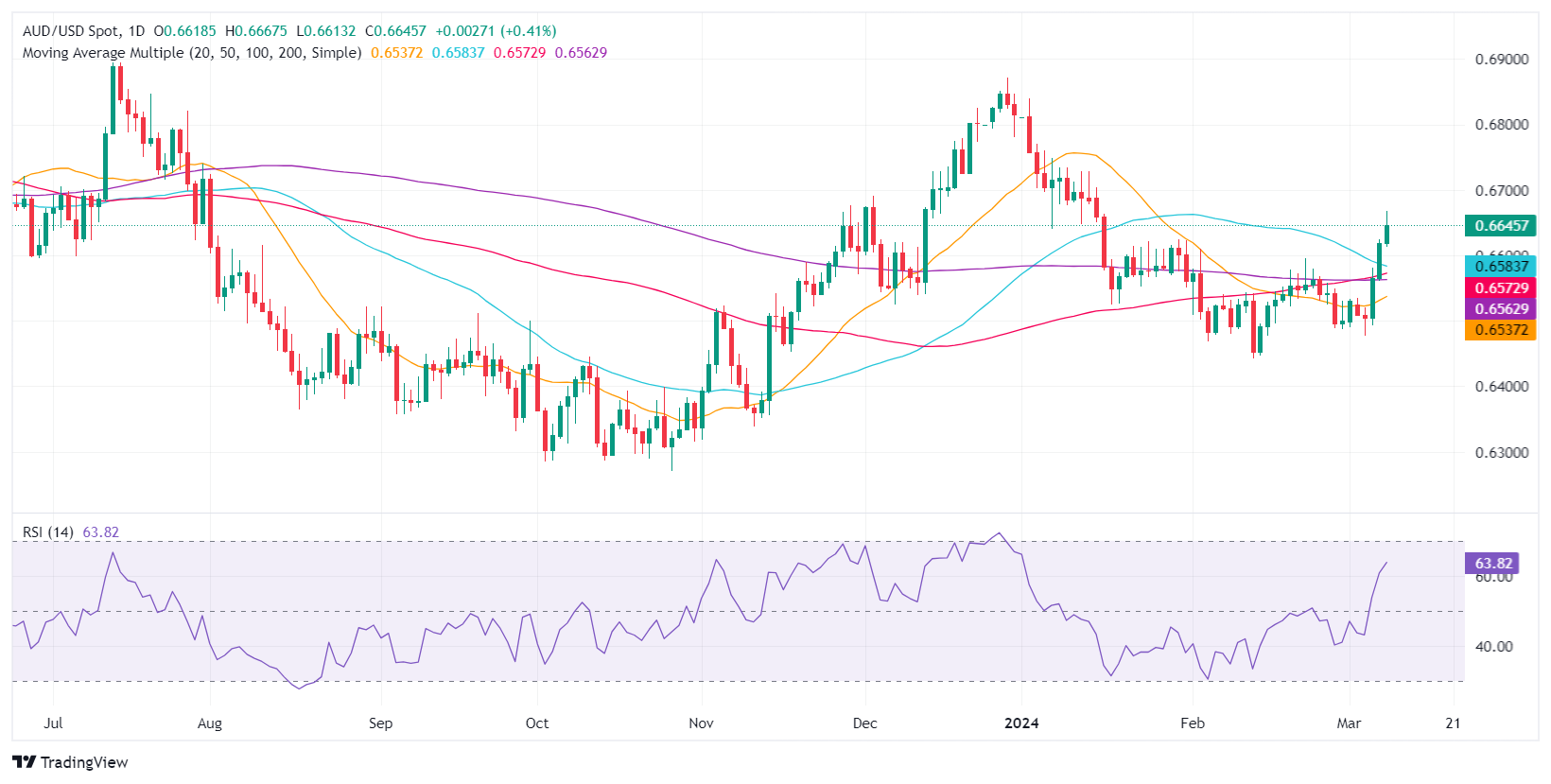
Task: Click the Mar label on time axis
Action: (1349, 723)
